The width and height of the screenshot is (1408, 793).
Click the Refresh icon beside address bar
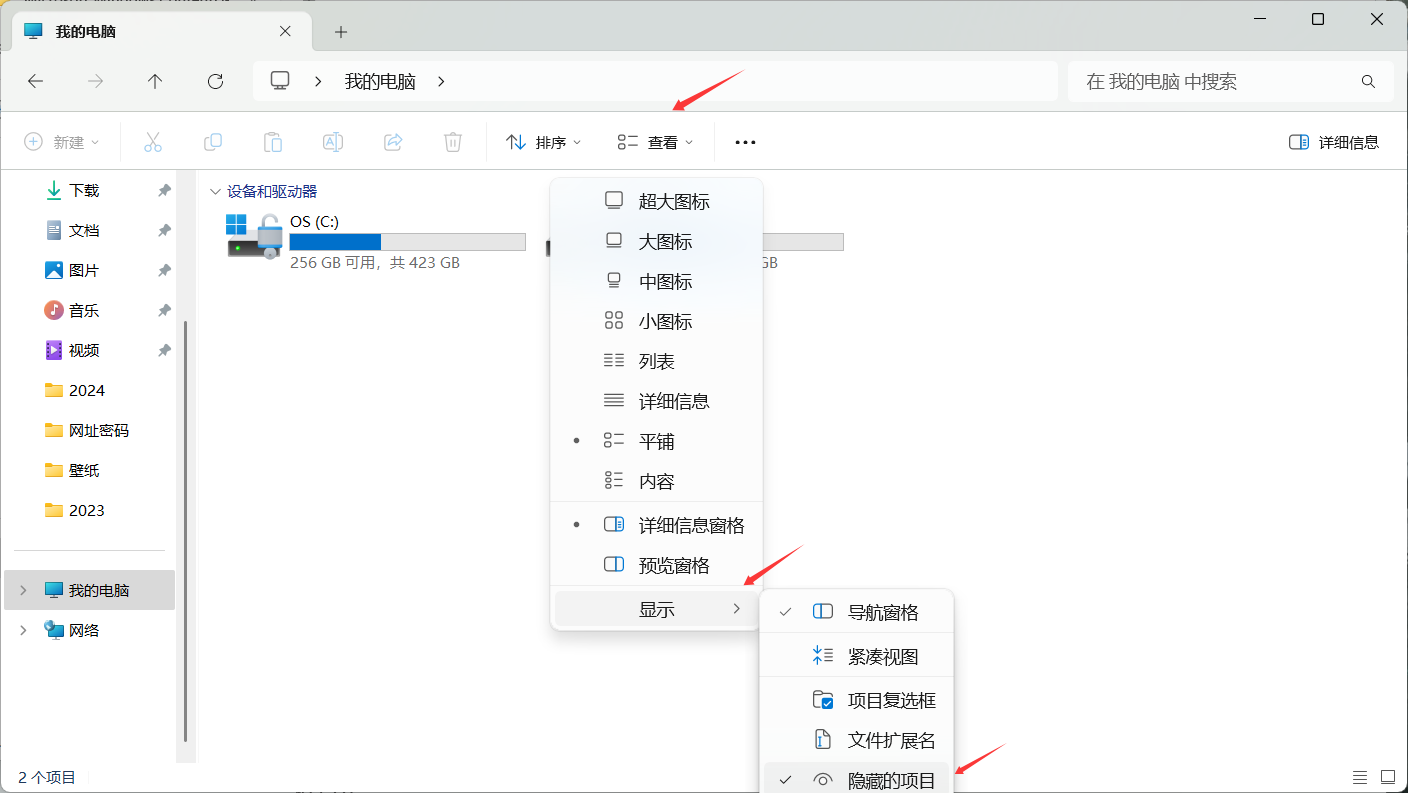215,82
